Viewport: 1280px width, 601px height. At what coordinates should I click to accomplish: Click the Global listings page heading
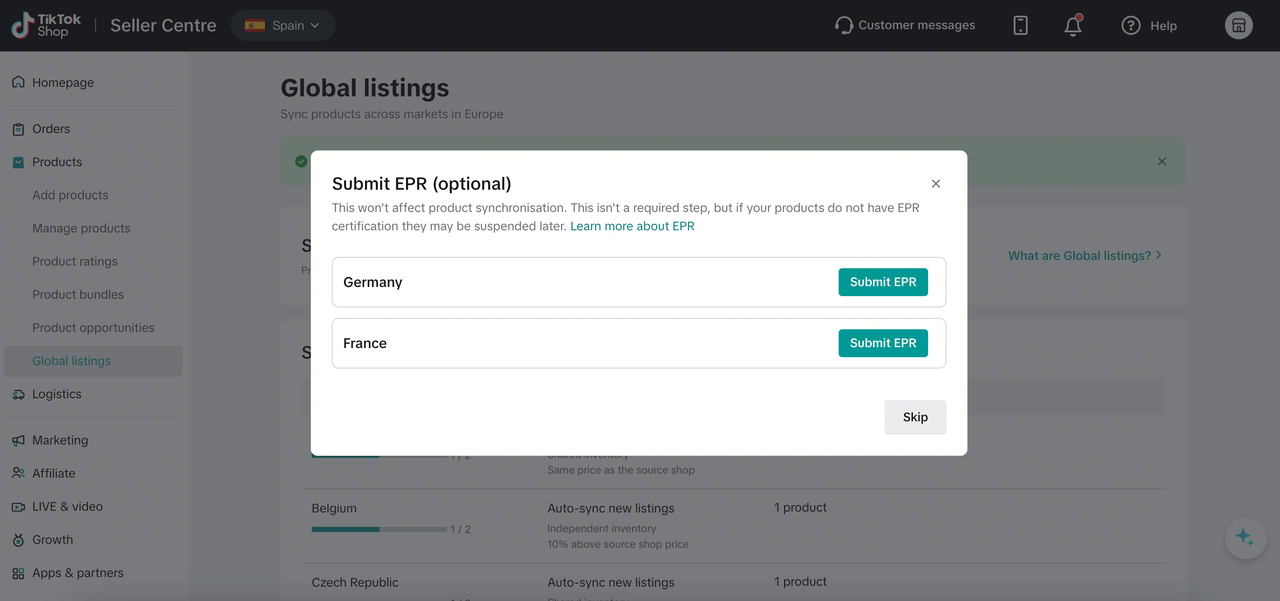pyautogui.click(x=365, y=88)
